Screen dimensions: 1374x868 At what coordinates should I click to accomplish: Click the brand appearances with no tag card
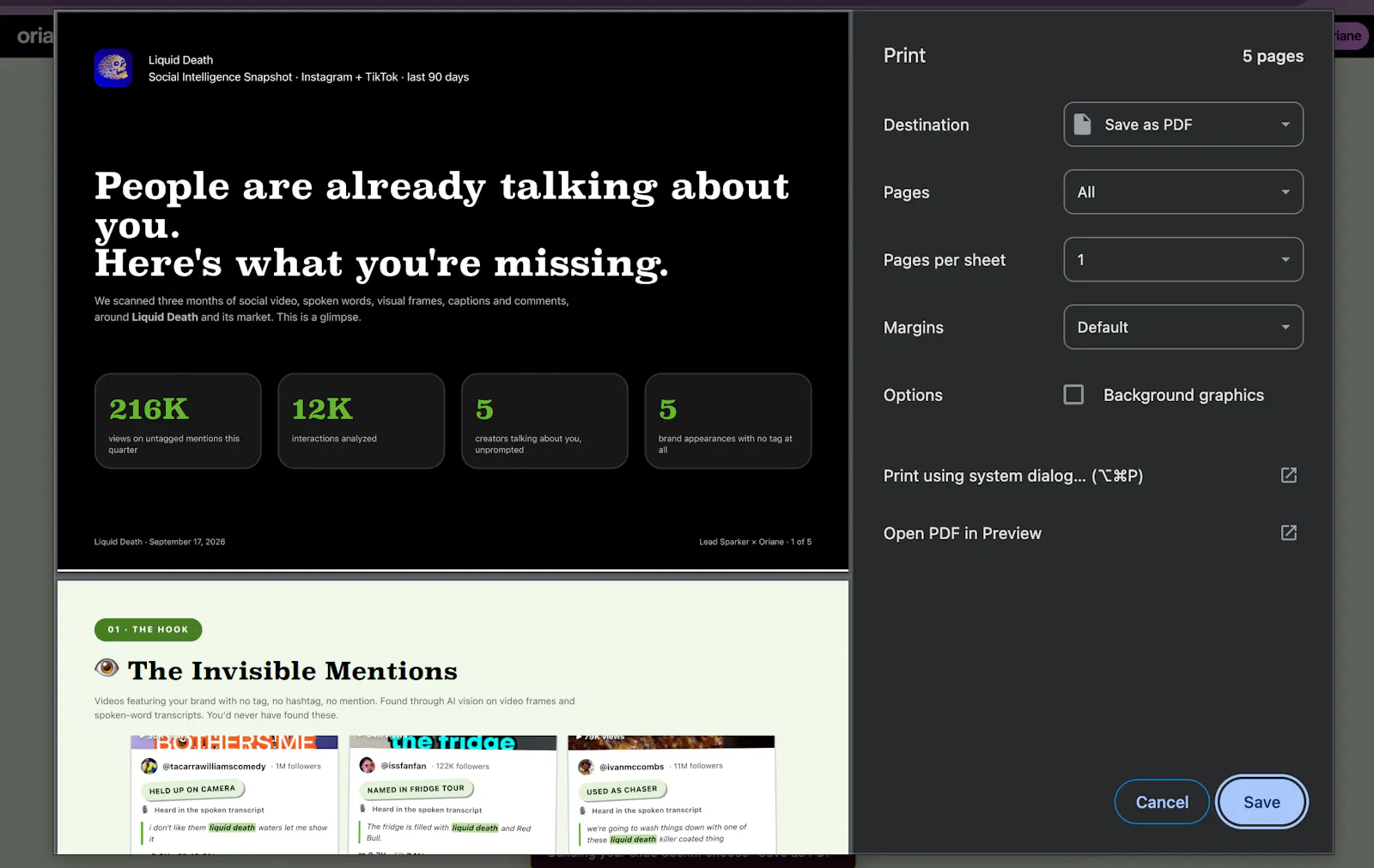(728, 421)
